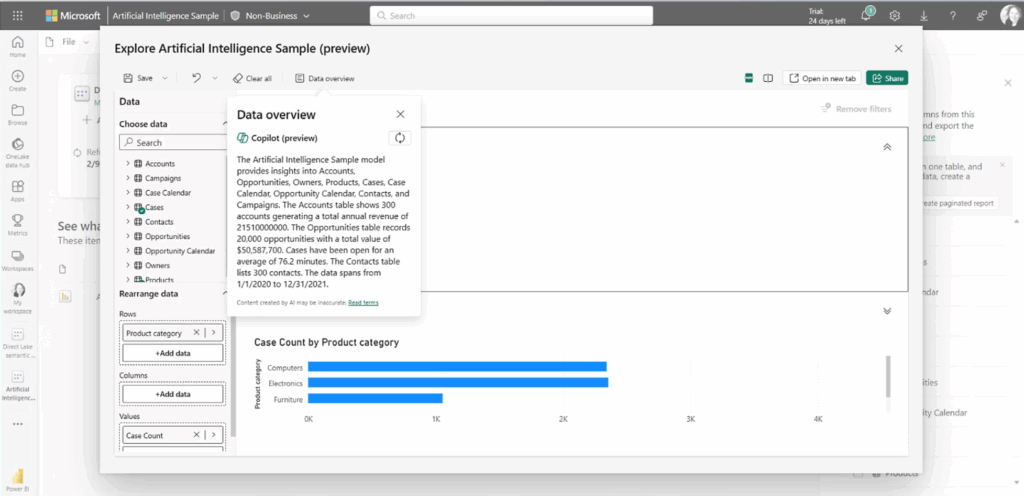This screenshot has width=1024, height=496.
Task: Open Non-Business sensitivity dropdown
Action: click(270, 16)
